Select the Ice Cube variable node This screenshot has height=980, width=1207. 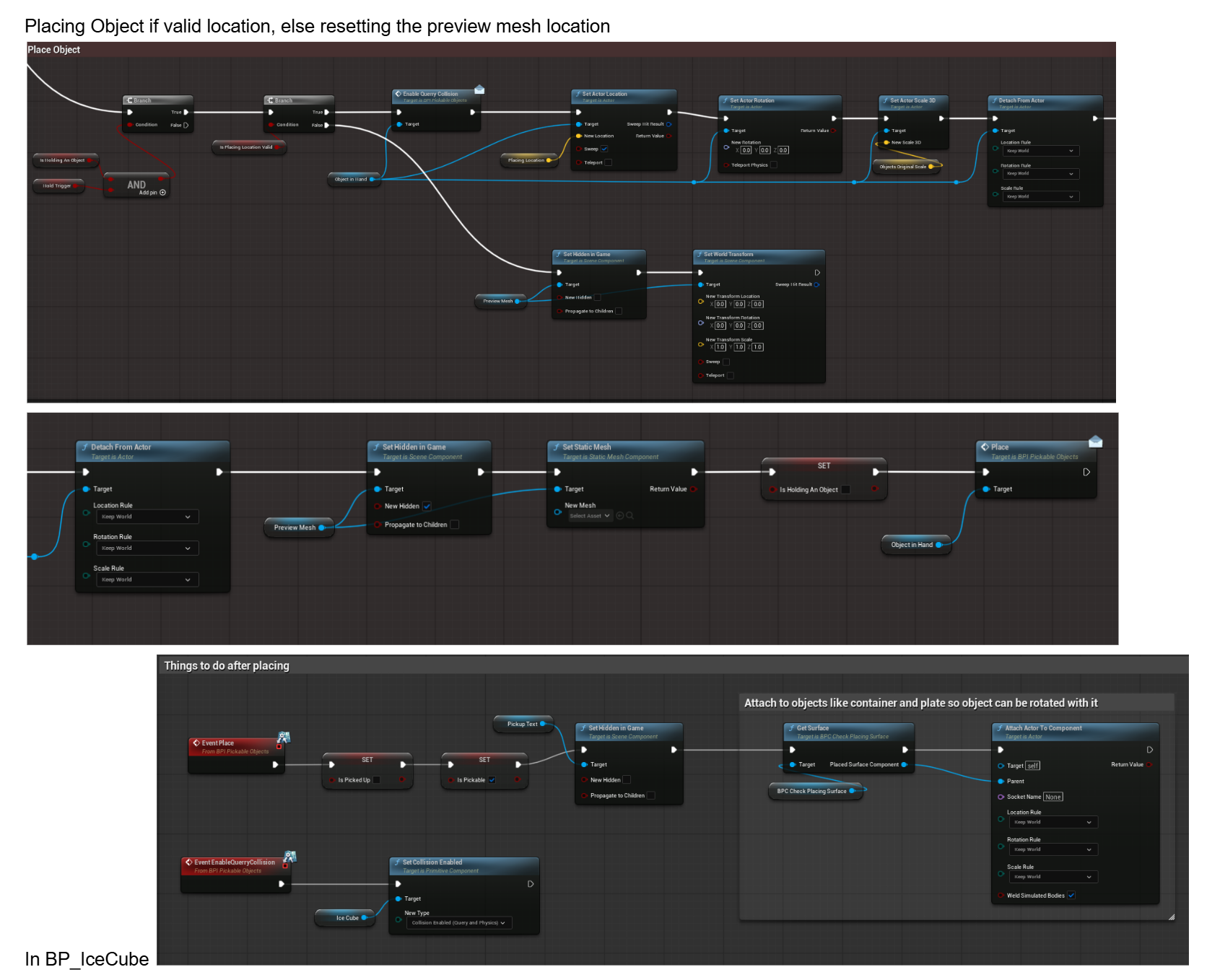coord(345,918)
